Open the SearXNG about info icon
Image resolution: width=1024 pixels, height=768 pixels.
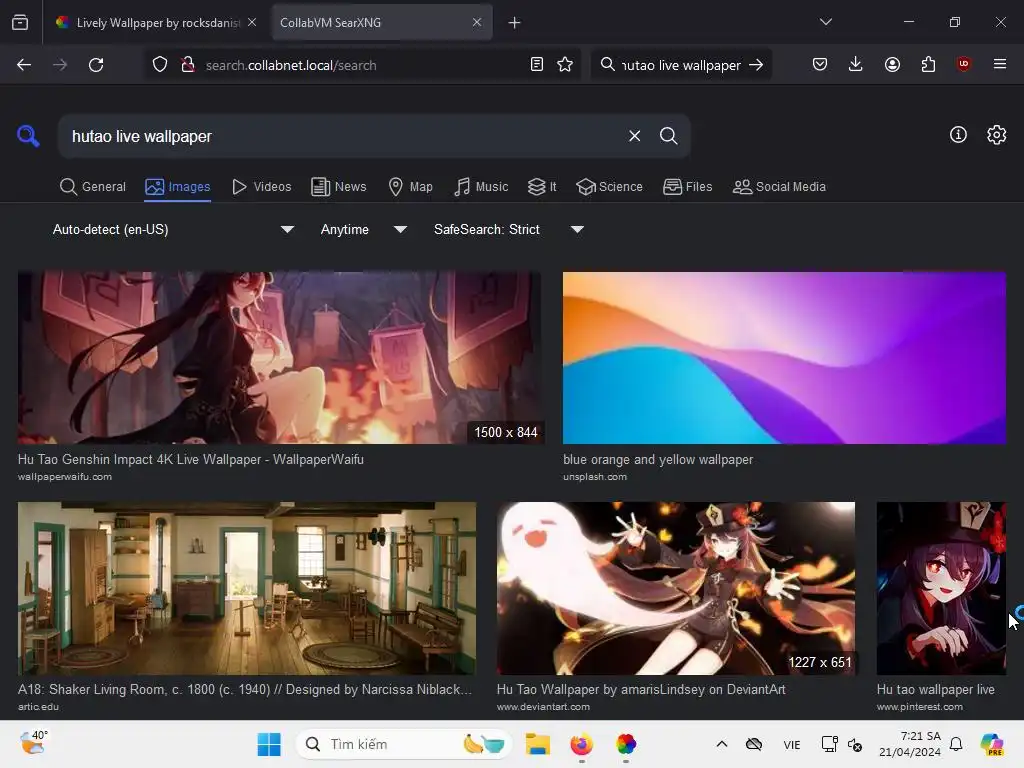pyautogui.click(x=958, y=135)
